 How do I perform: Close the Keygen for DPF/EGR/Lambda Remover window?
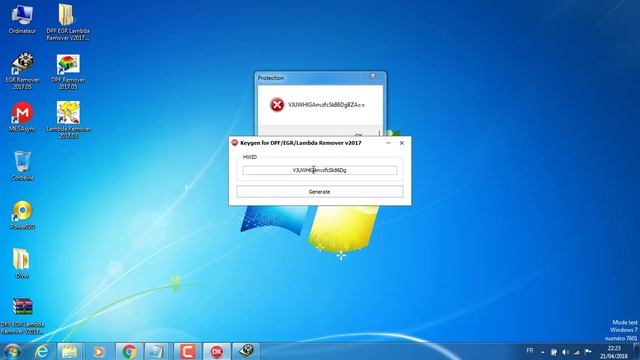pos(402,143)
